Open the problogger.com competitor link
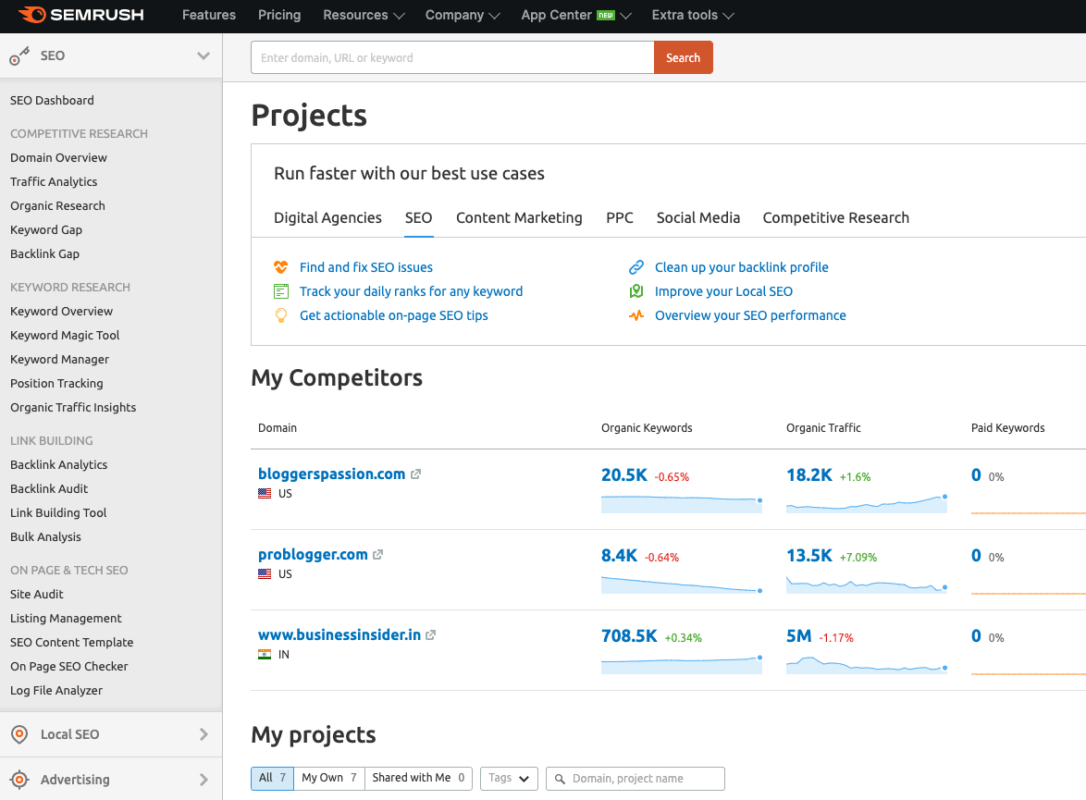Screen dimensions: 1086x800 pos(312,555)
